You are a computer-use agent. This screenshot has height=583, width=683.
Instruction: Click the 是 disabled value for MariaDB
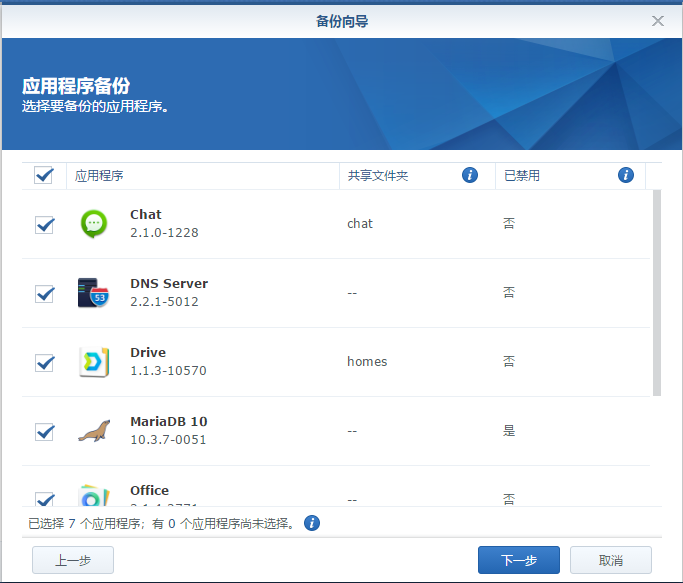click(x=509, y=430)
